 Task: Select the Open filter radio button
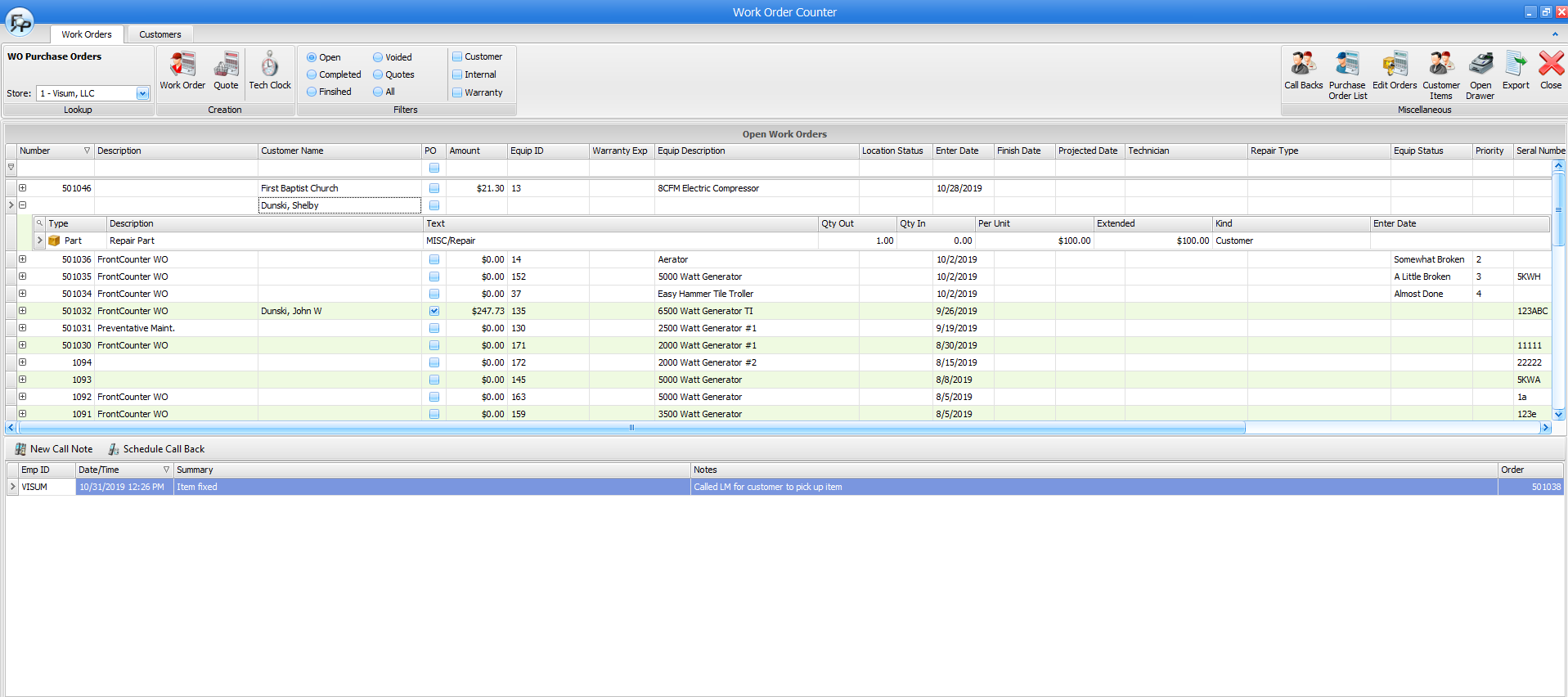click(x=312, y=57)
